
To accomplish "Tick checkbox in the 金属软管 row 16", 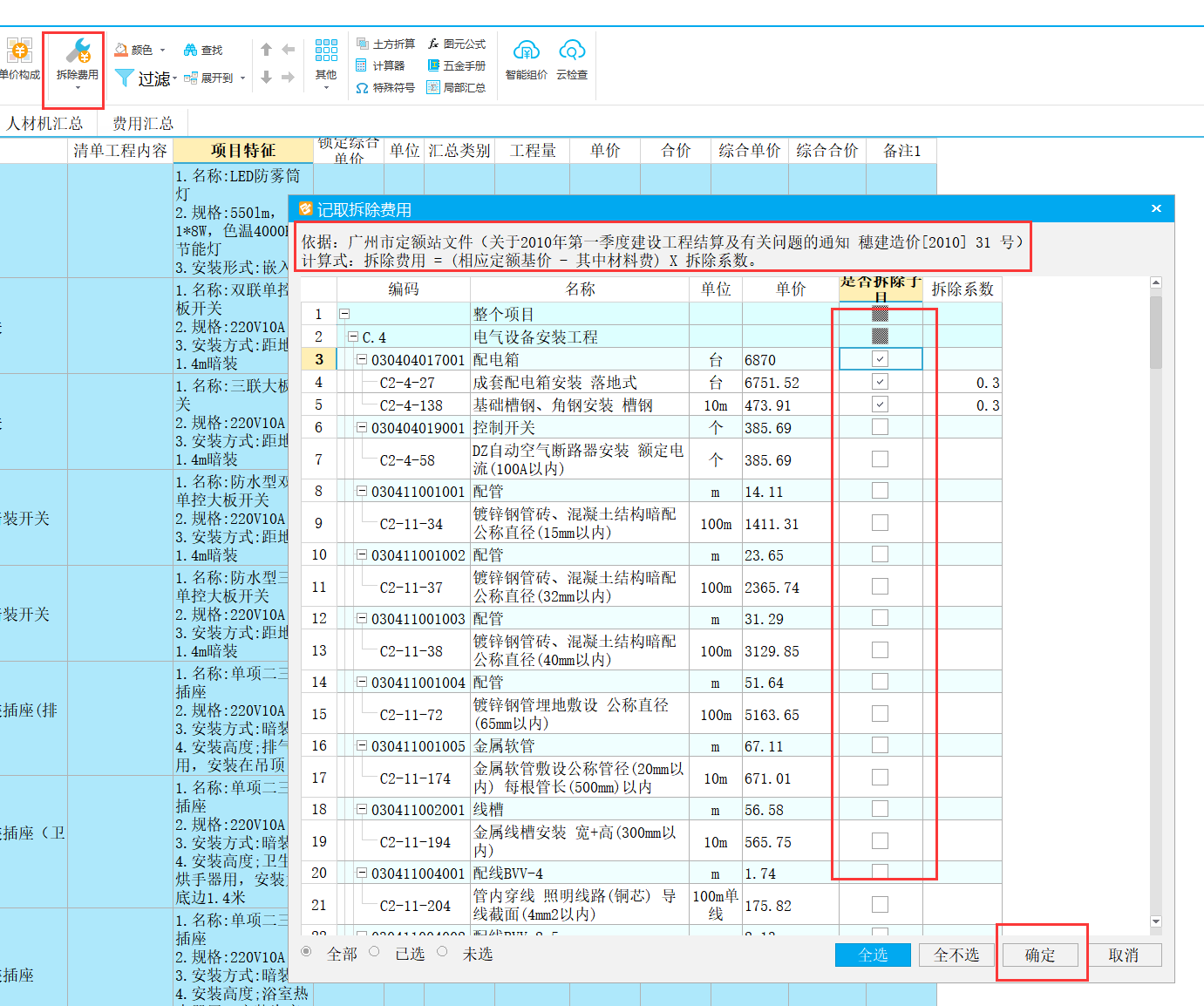I will tap(881, 745).
